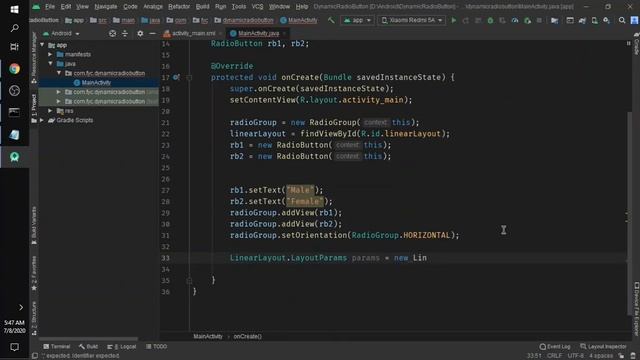Viewport: 640px width, 360px height.
Task: Click the Collapse All icon in the project panel
Action: pyautogui.click(x=125, y=33)
